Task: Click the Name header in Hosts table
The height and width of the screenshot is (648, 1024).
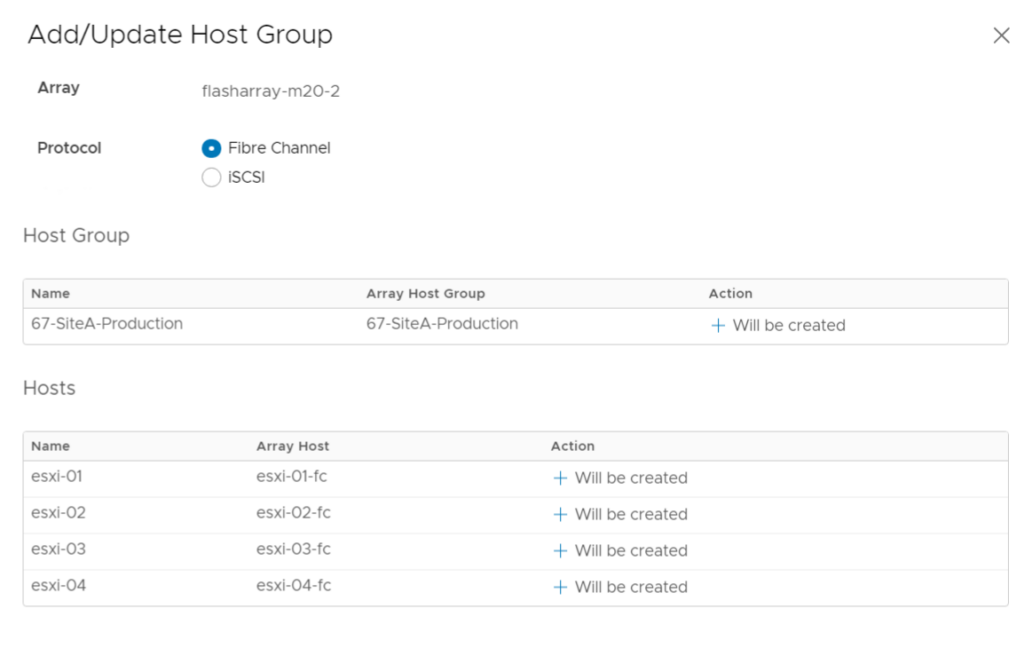Action: 50,446
